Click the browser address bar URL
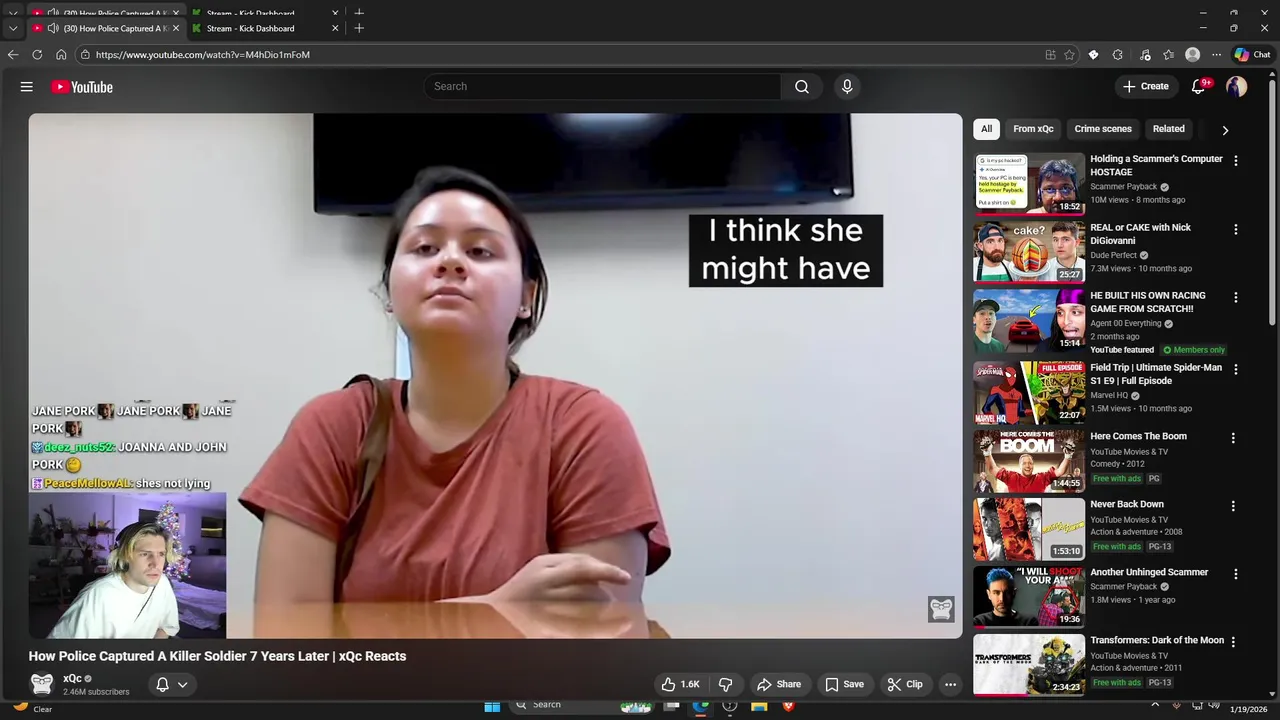This screenshot has width=1280, height=720. click(x=203, y=55)
